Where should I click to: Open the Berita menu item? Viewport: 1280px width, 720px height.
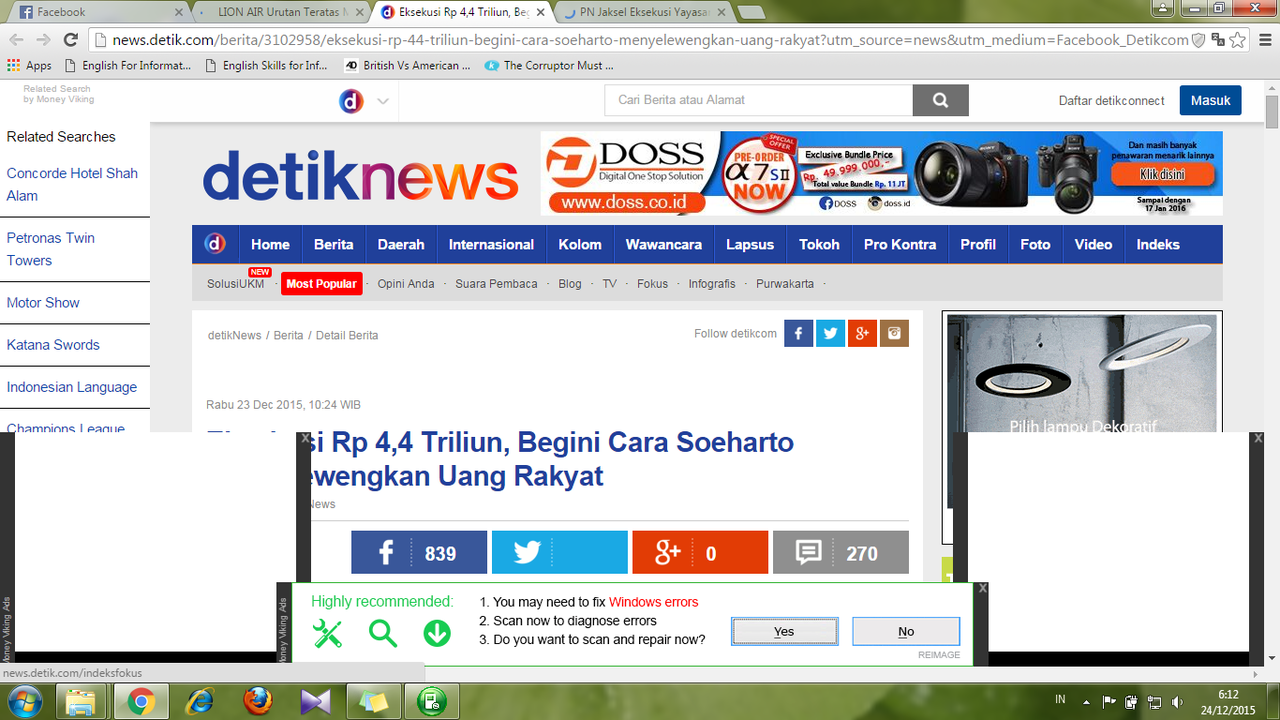point(333,244)
